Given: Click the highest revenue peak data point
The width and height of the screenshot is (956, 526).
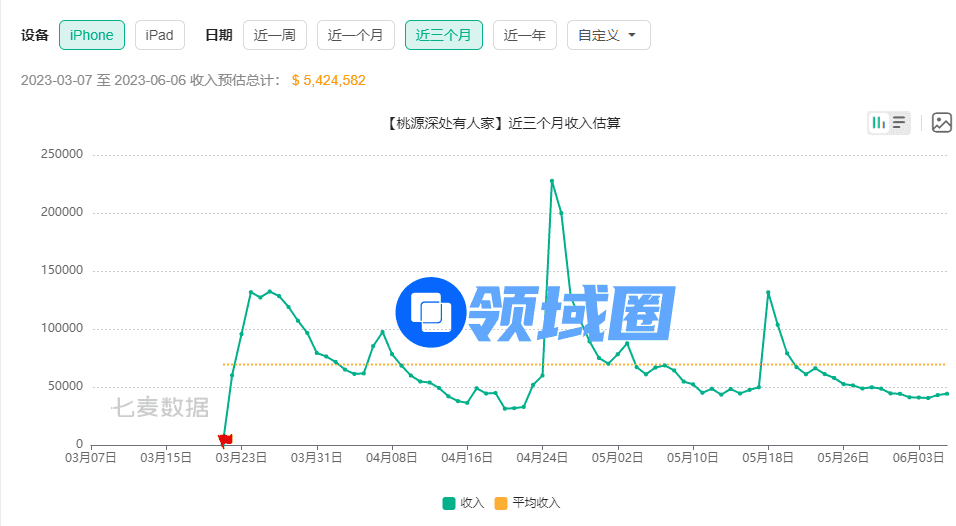Looking at the screenshot, I should [552, 181].
